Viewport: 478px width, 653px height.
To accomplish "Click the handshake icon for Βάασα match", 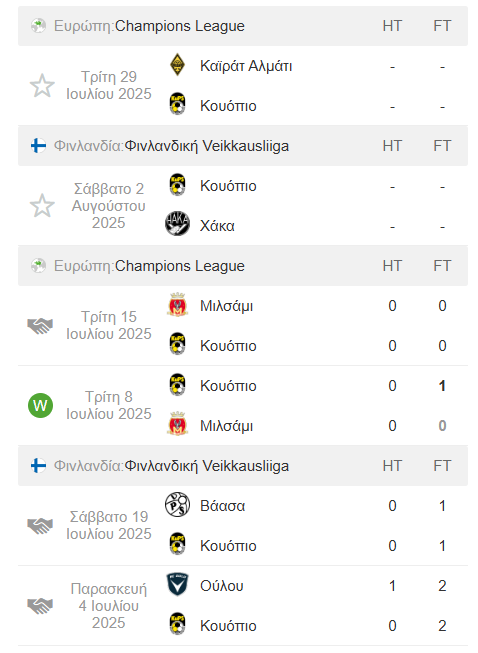I will click(40, 526).
